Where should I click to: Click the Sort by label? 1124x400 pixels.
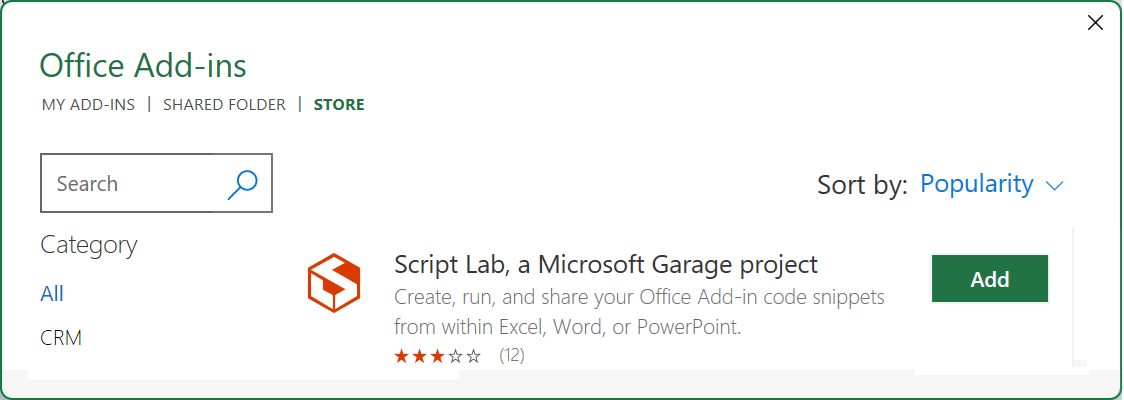862,185
